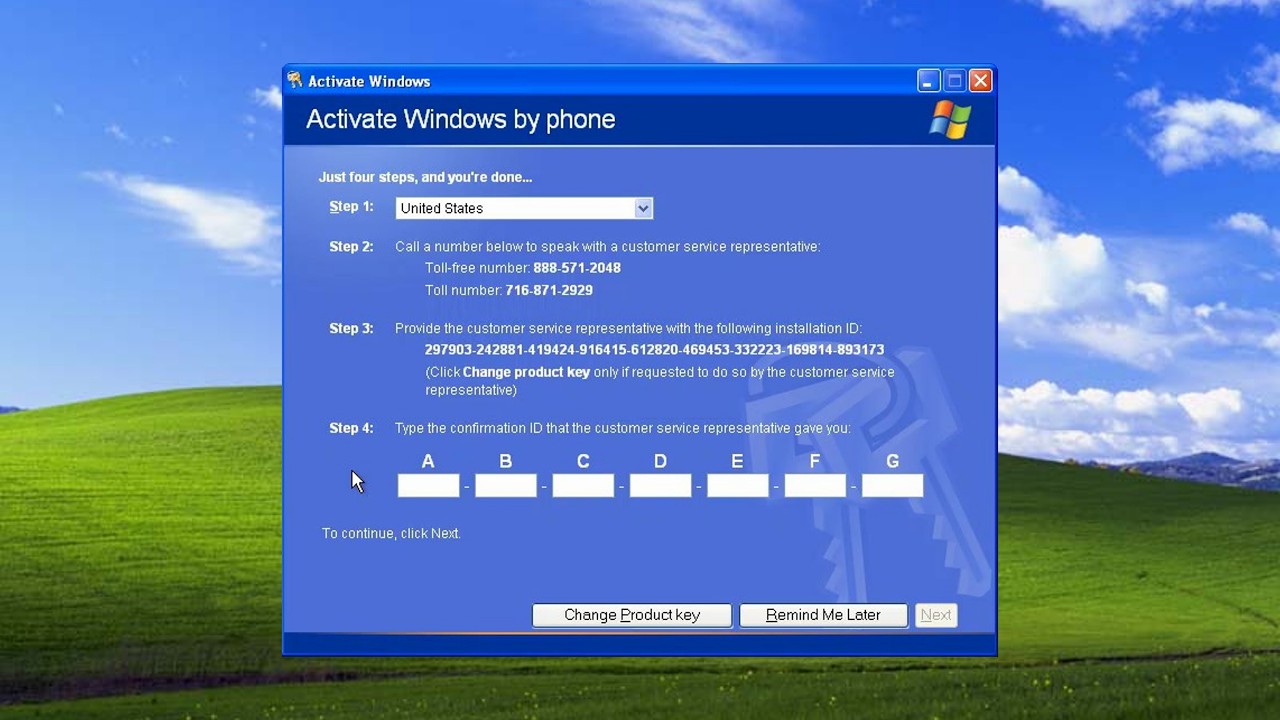
Task: Select the toll number 716-871-2929
Action: [x=549, y=290]
